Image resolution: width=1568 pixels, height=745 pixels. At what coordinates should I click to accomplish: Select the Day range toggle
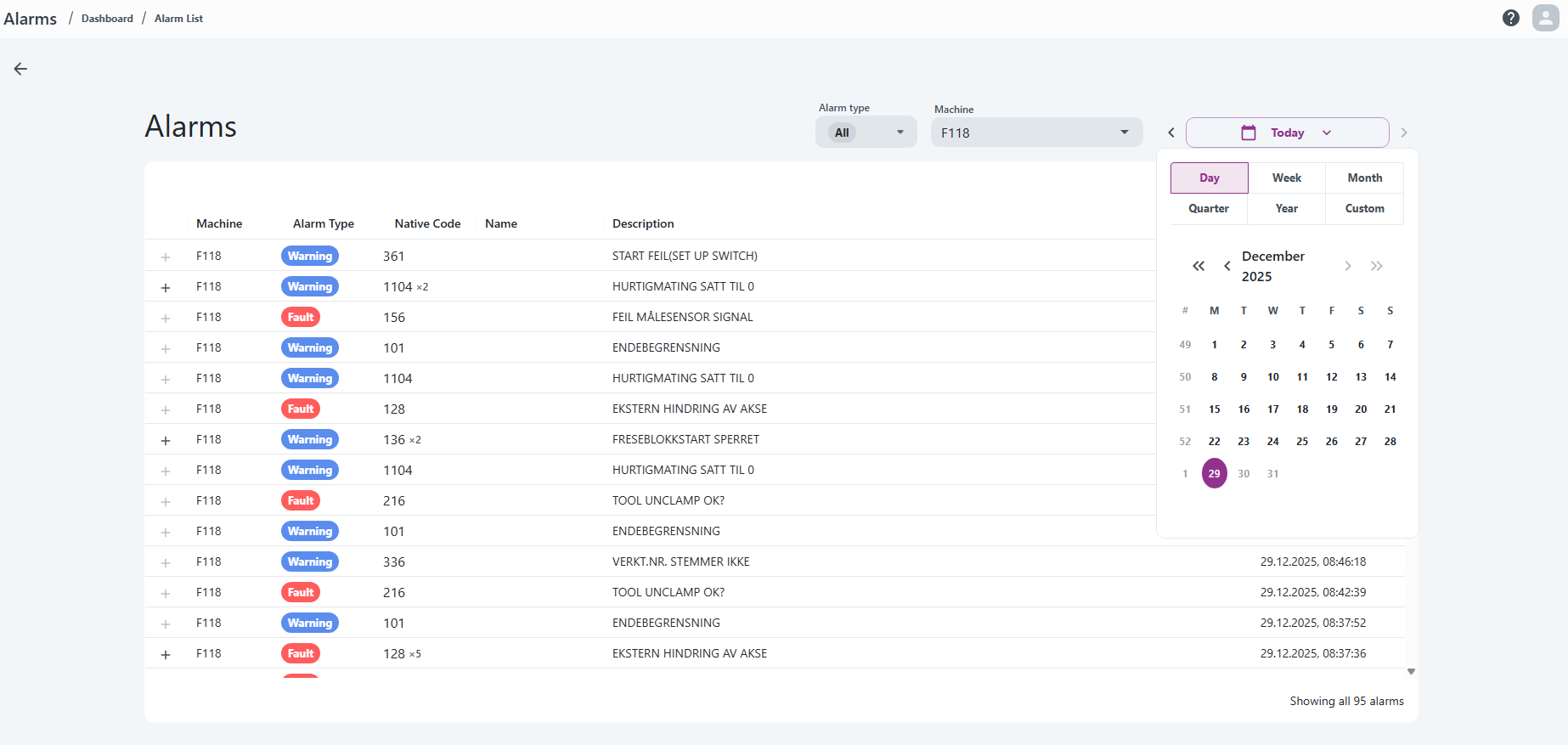[1209, 178]
